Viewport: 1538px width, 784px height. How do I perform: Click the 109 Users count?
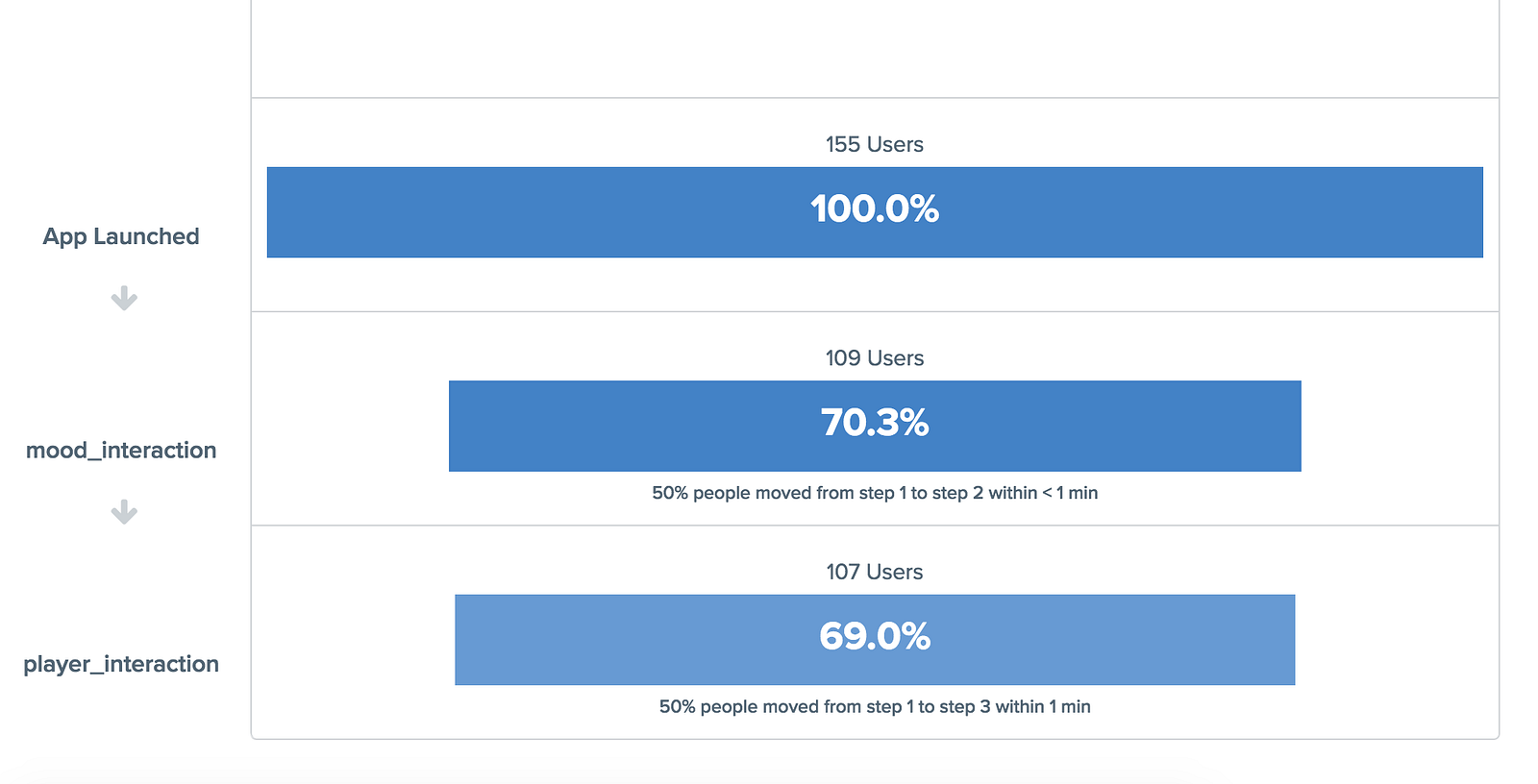874,358
